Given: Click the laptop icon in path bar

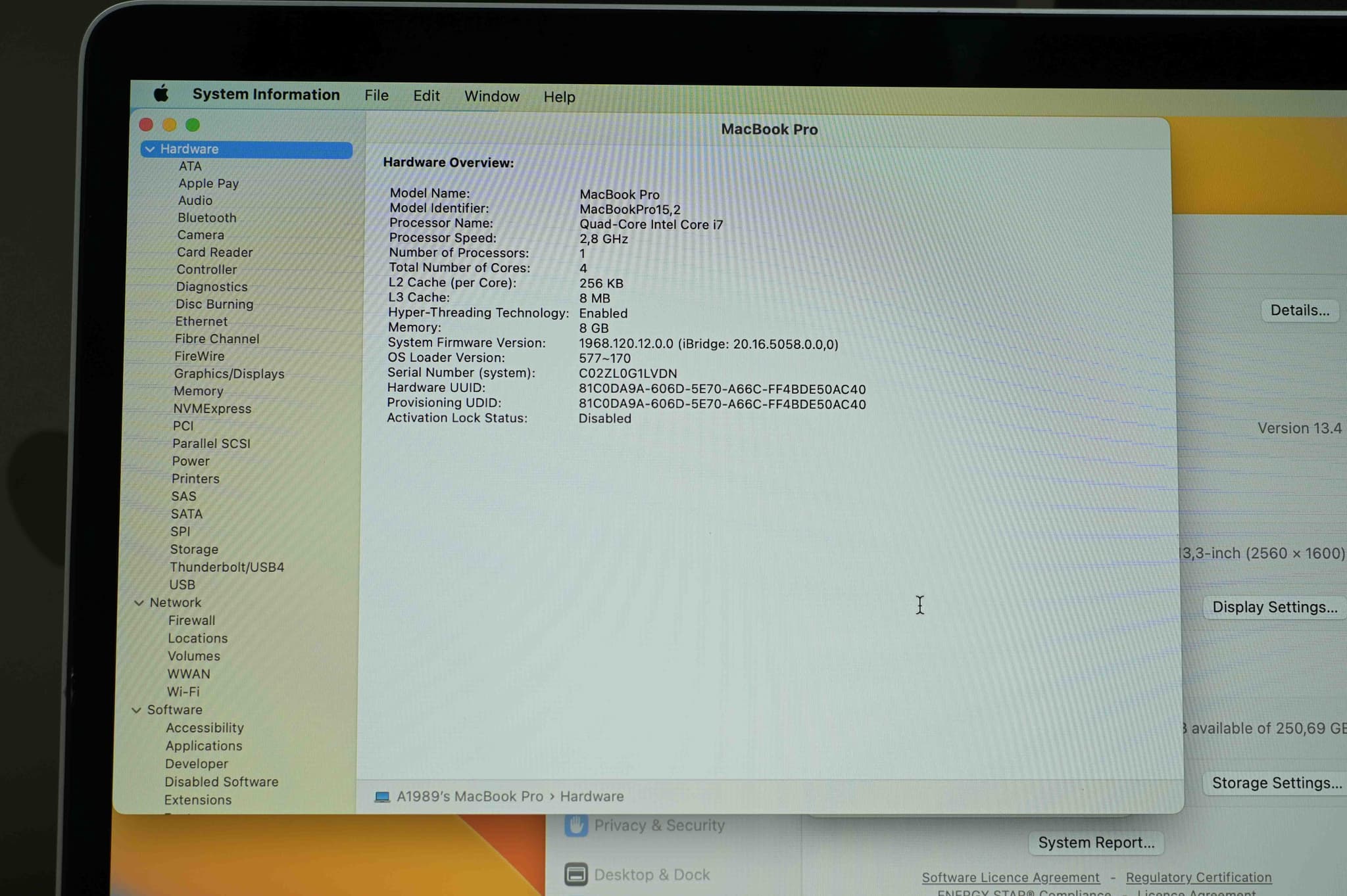Looking at the screenshot, I should click(381, 797).
